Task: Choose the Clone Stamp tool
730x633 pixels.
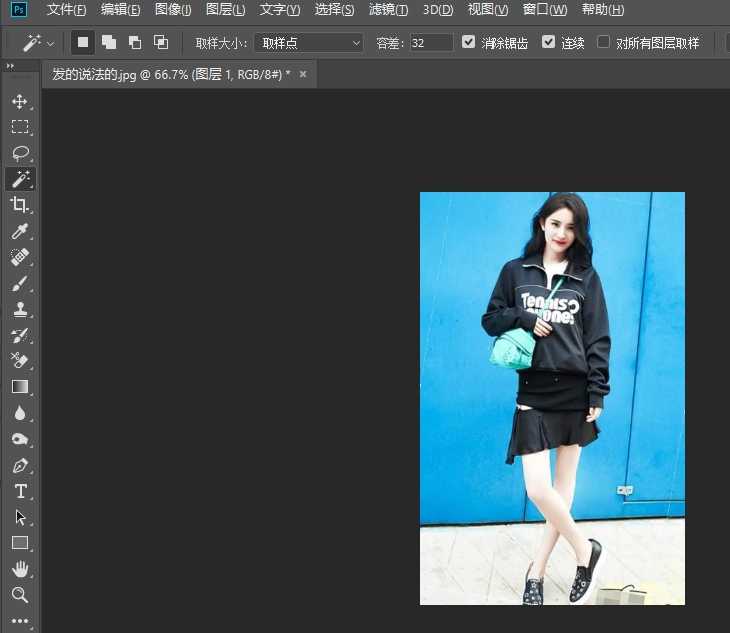Action: pyautogui.click(x=19, y=310)
